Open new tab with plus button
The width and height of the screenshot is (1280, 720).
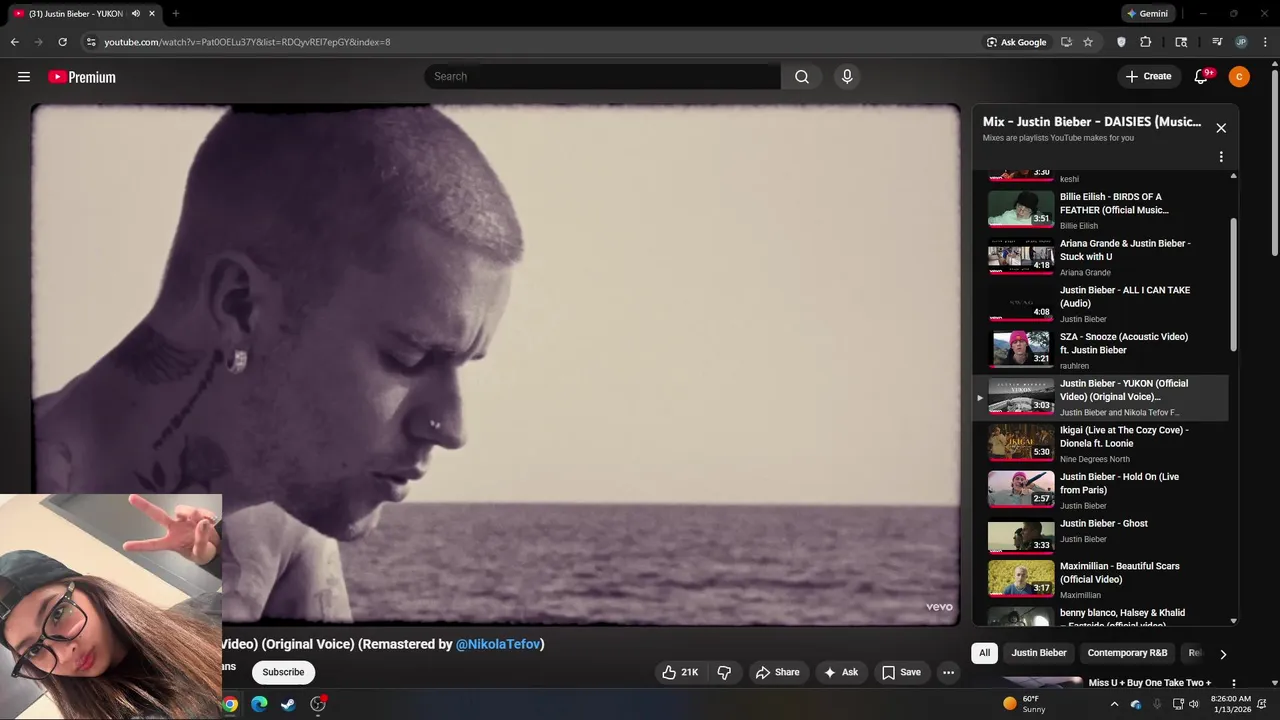click(x=176, y=14)
